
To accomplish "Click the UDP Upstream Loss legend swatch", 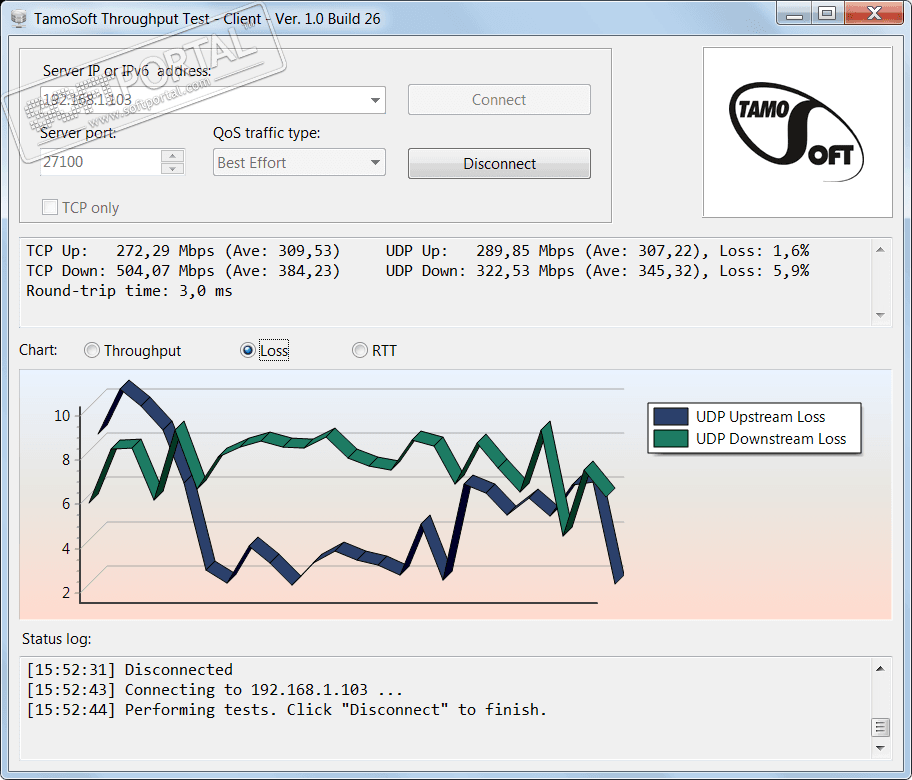I will pos(671,416).
